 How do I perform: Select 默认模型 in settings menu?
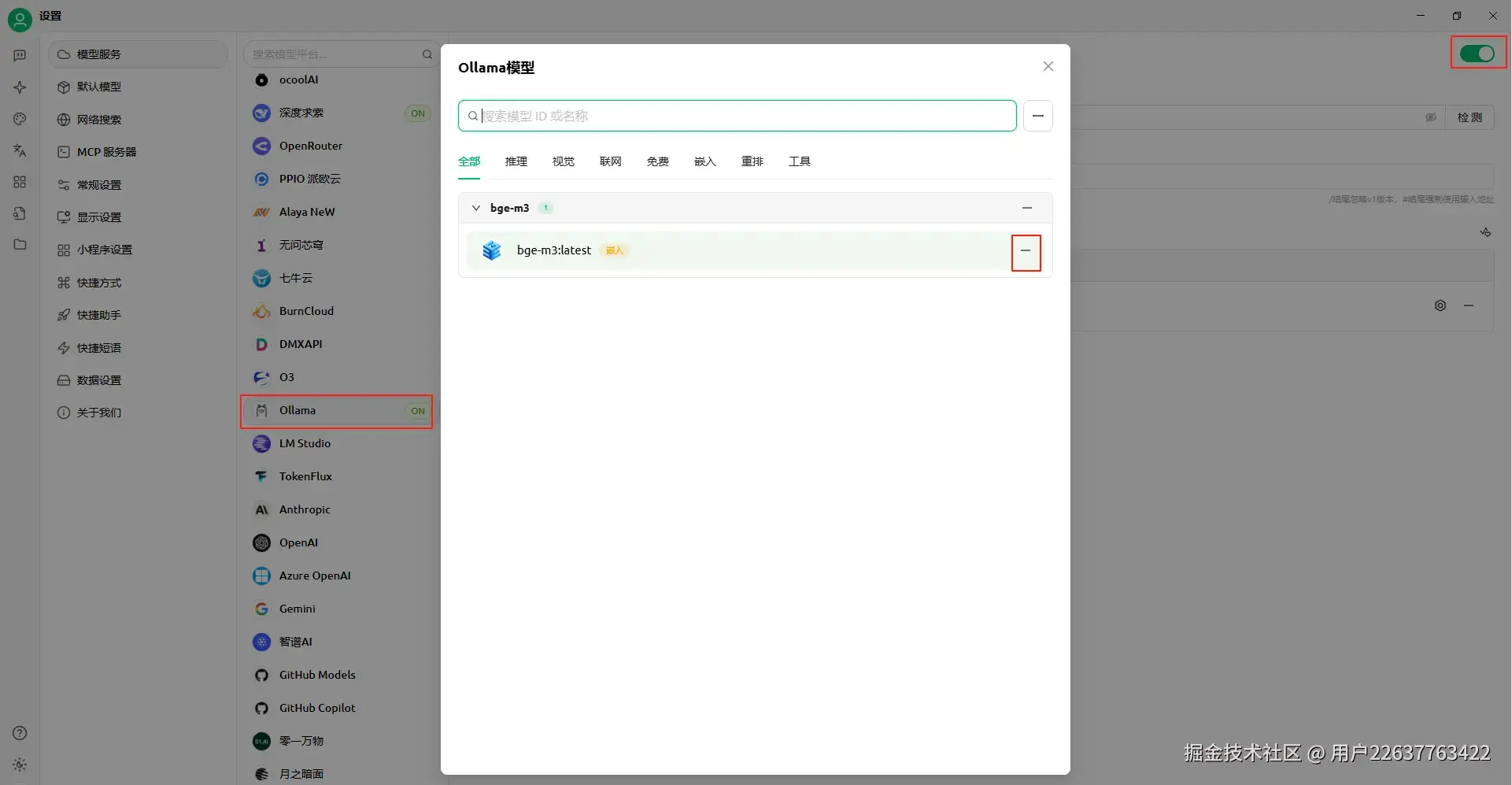pyautogui.click(x=138, y=87)
